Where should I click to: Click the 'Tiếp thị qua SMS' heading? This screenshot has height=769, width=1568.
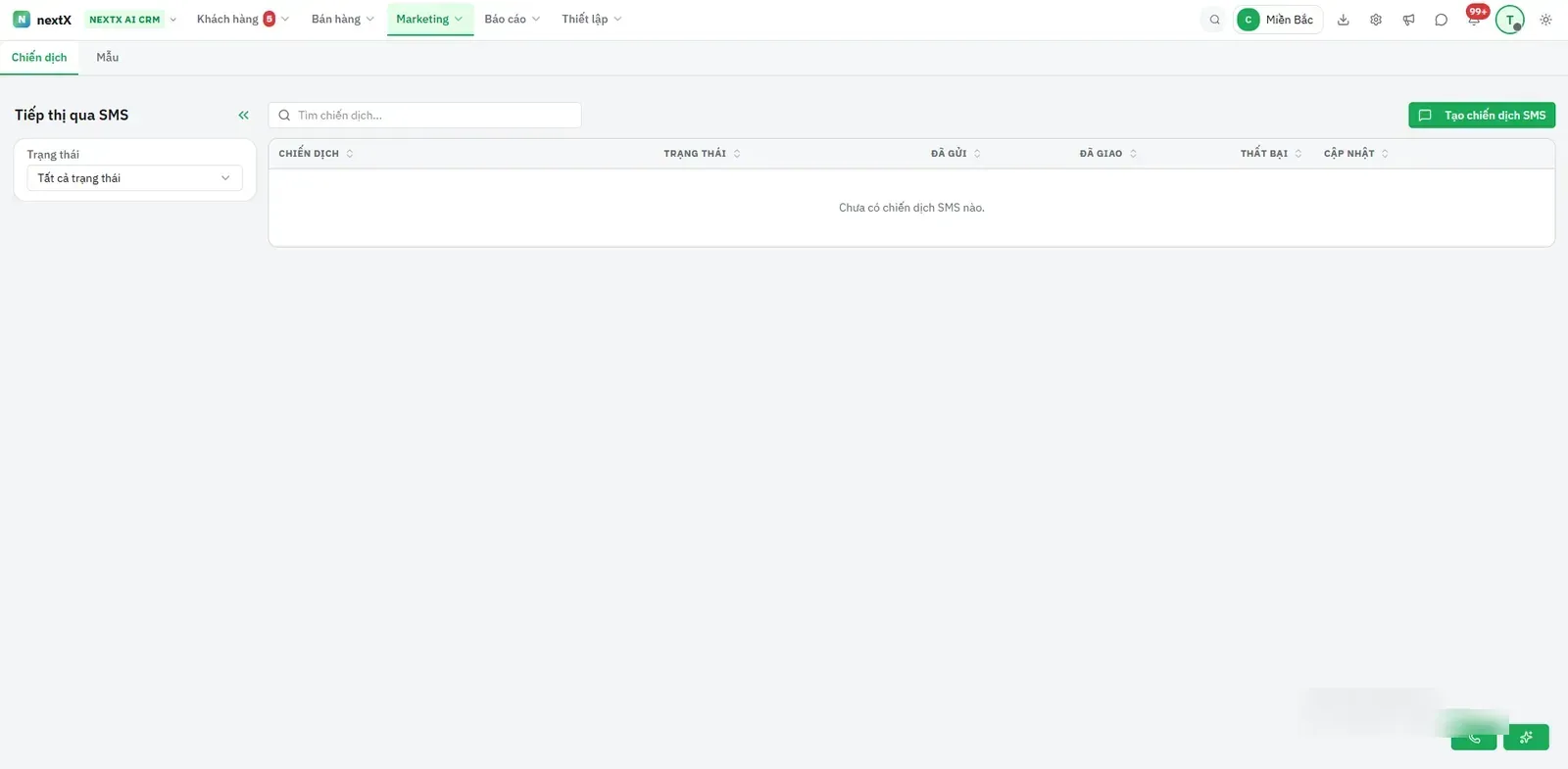point(72,116)
